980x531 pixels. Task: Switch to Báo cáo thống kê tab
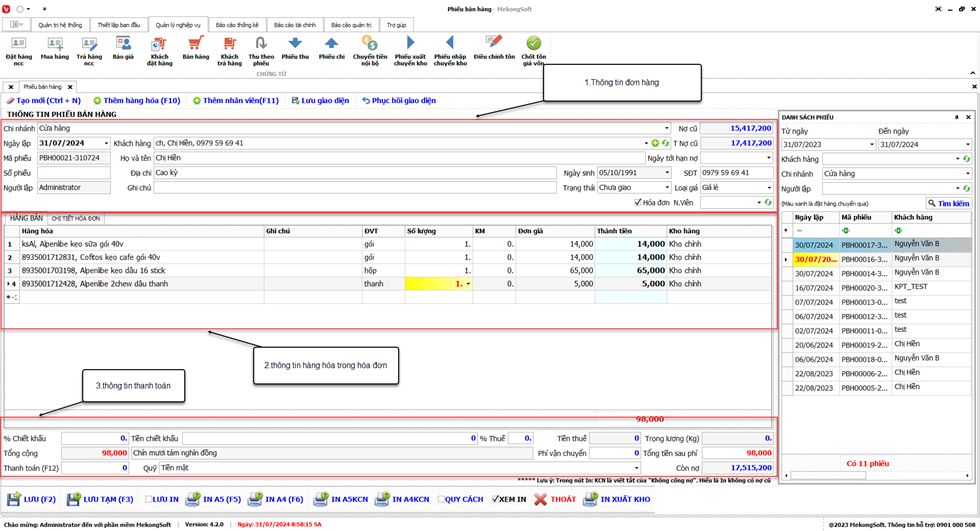pyautogui.click(x=239, y=22)
